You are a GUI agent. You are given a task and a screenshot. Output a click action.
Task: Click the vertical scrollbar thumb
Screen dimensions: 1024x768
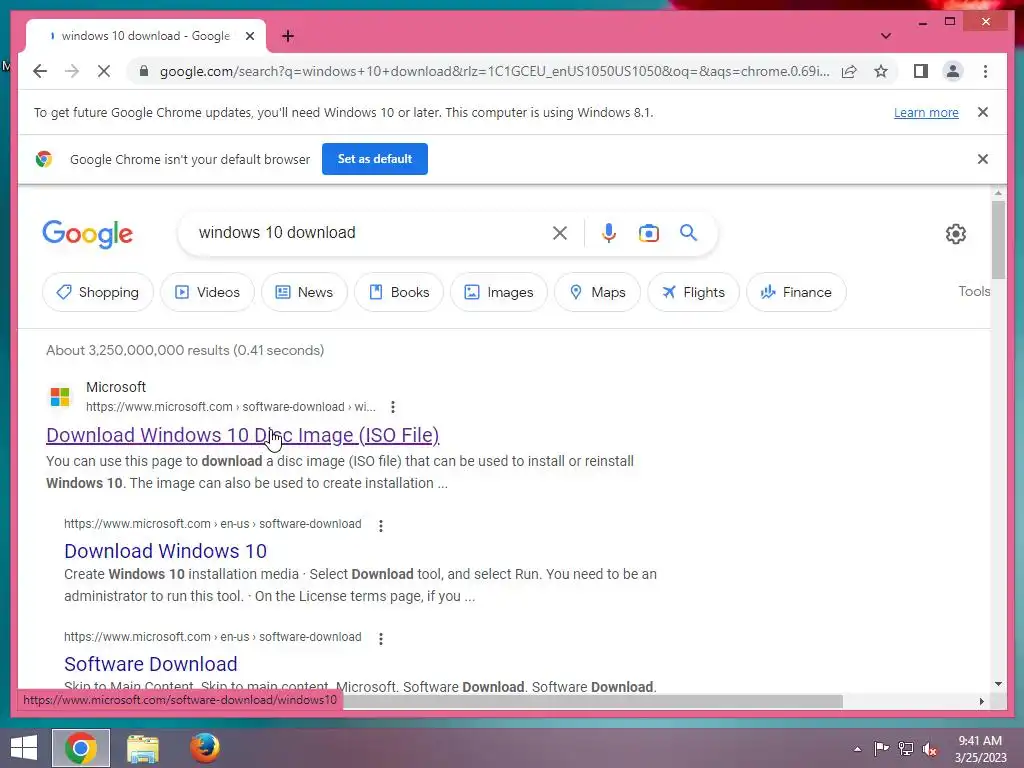click(998, 240)
